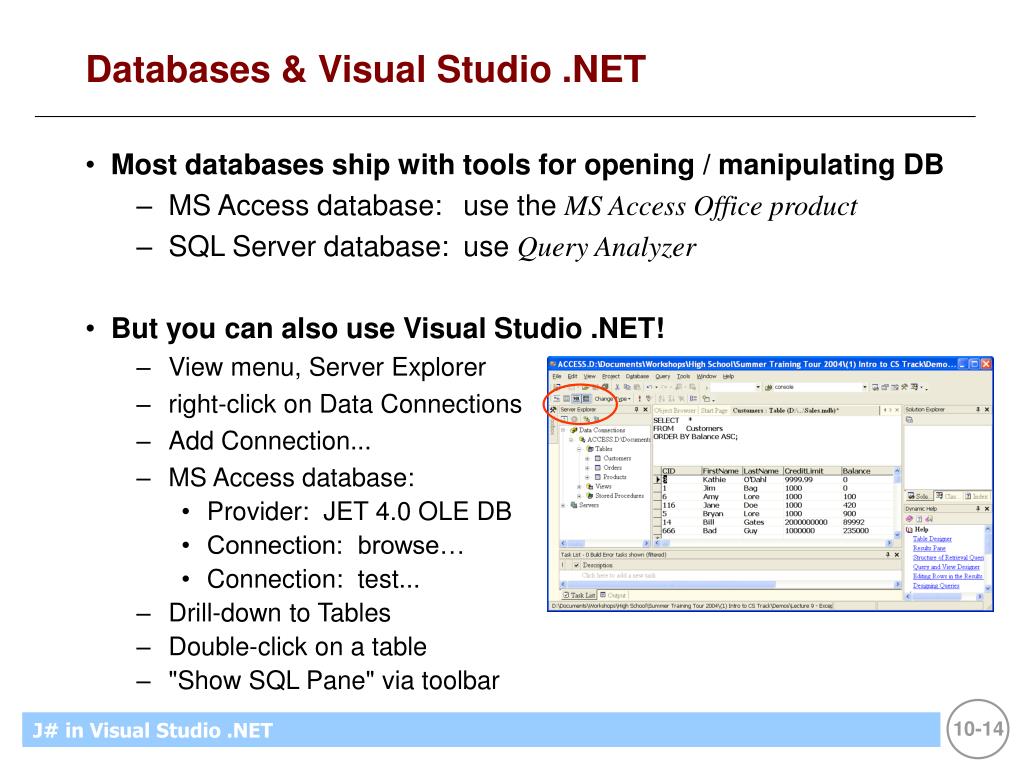Switch to the Output tab
The height and width of the screenshot is (768, 1024).
pos(613,595)
